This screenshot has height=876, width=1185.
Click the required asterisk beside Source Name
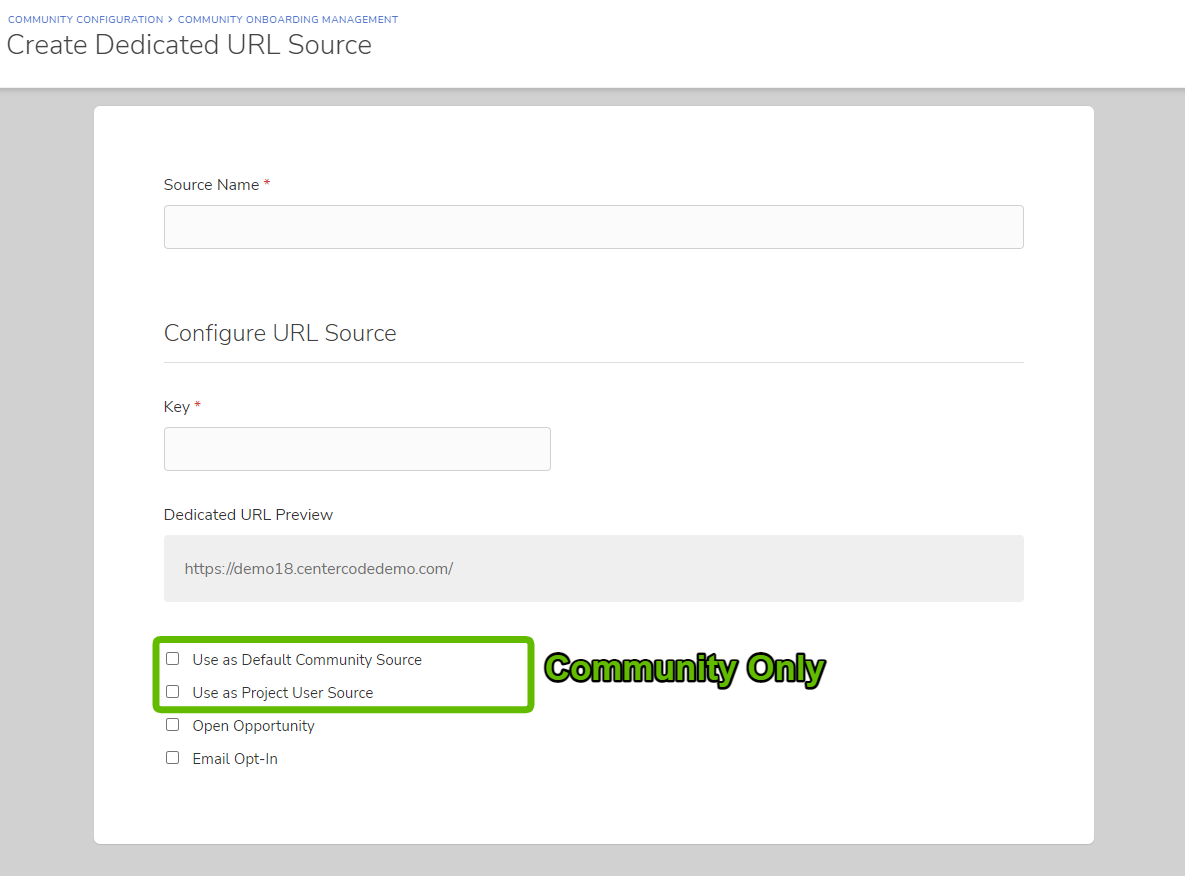pos(268,183)
